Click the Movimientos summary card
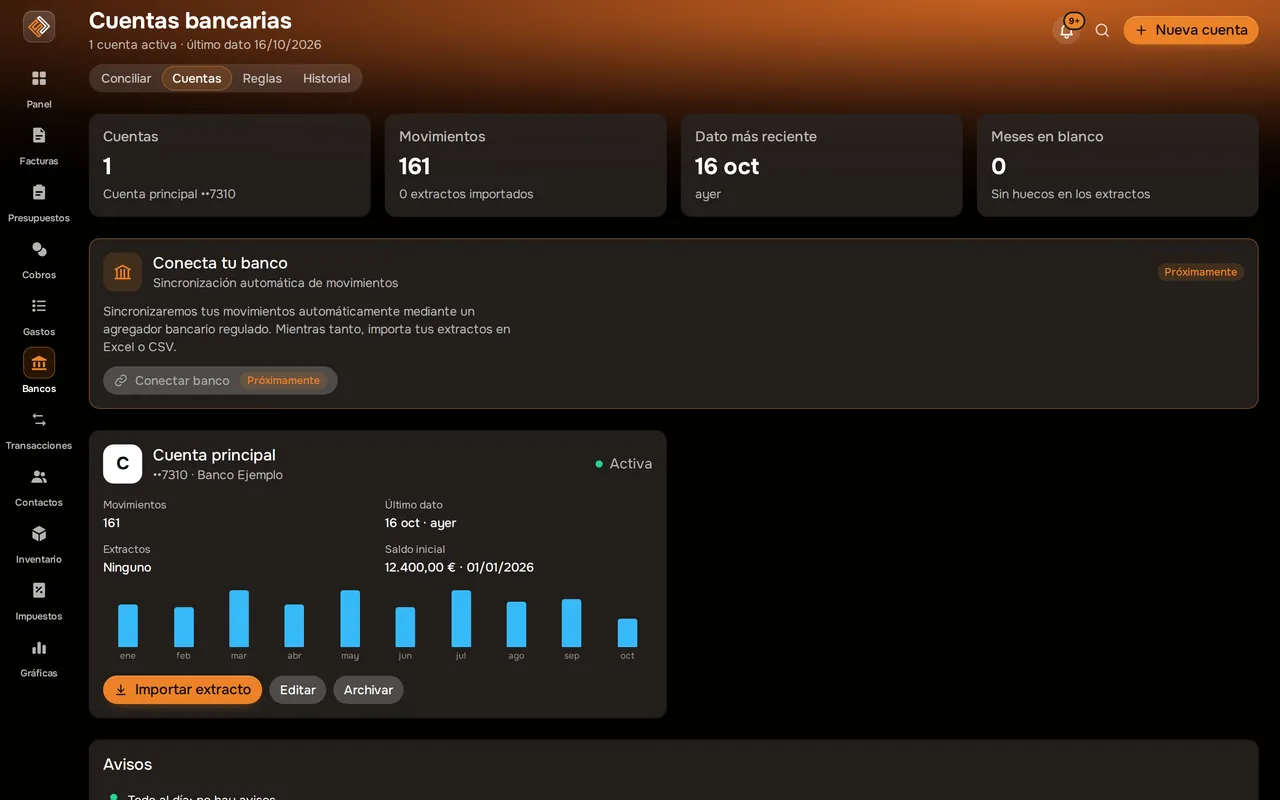Screen dimensions: 1280x800 526,165
